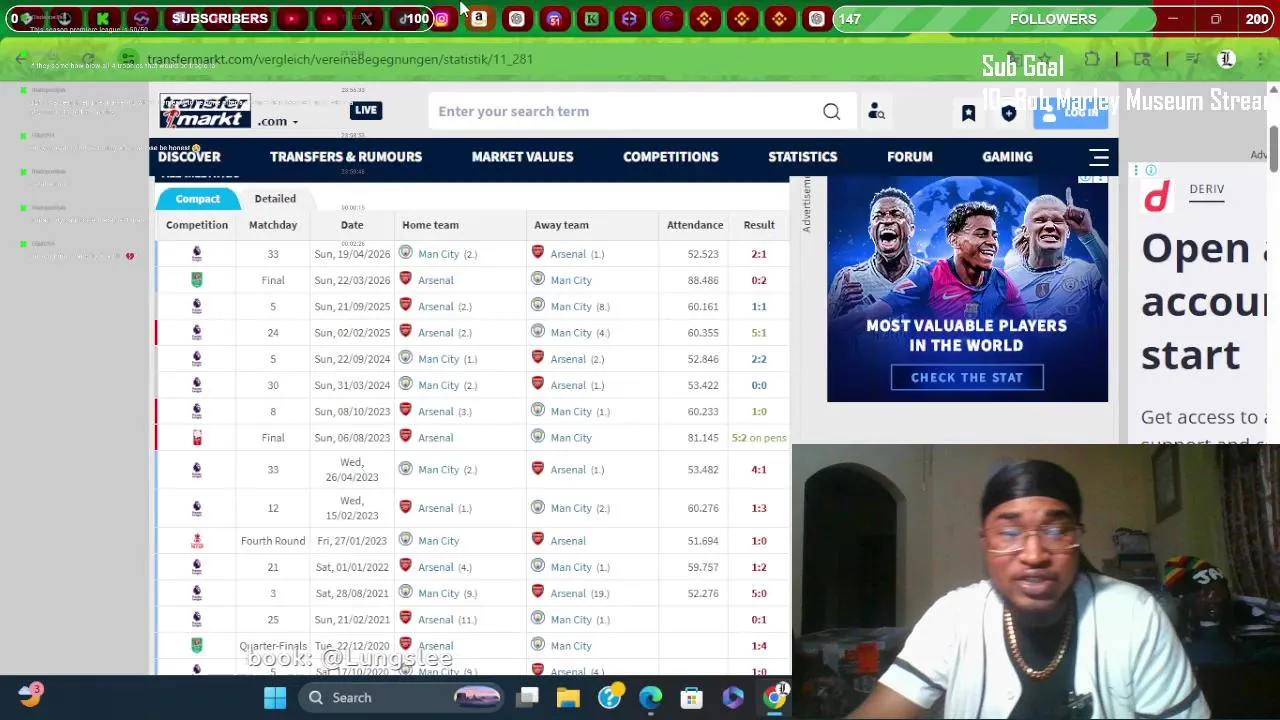This screenshot has height=720, width=1280.
Task: Click the LOG IN button
Action: click(x=1071, y=113)
